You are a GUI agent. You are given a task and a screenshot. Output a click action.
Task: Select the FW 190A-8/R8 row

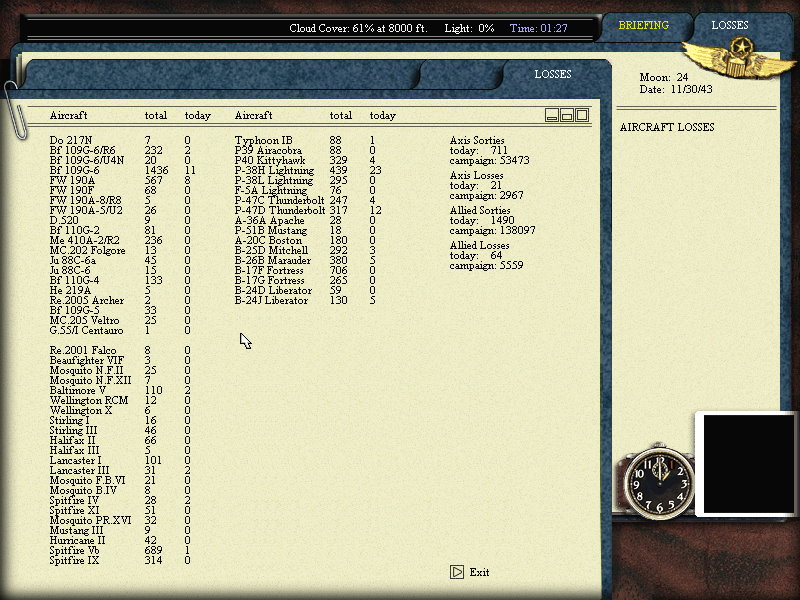click(120, 200)
